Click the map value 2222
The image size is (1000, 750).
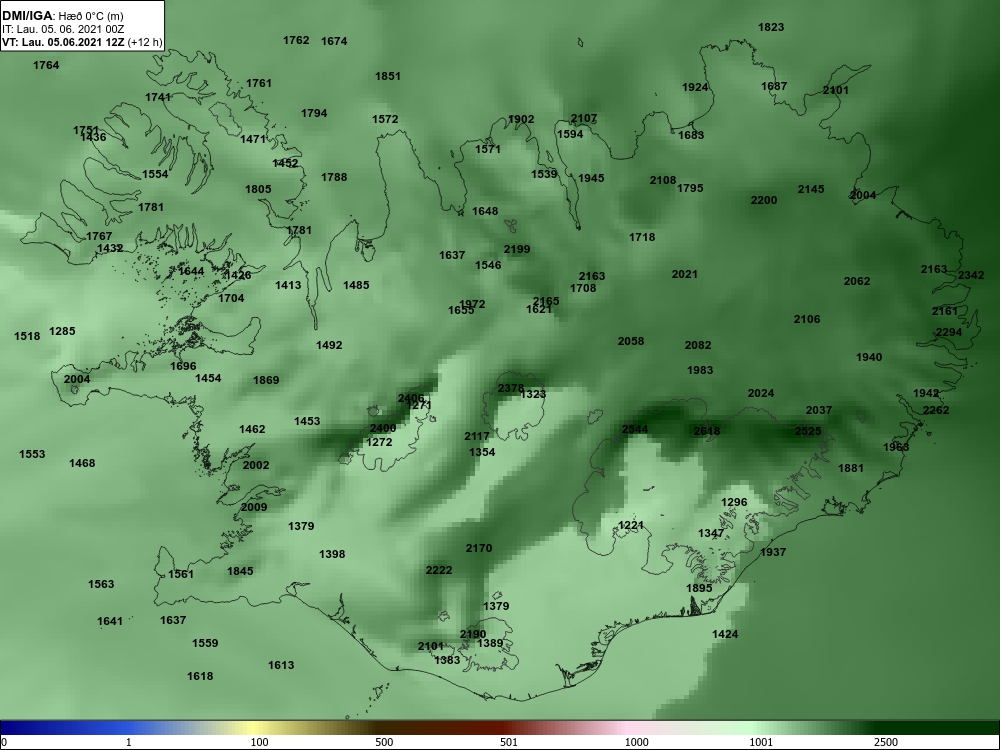tap(439, 570)
